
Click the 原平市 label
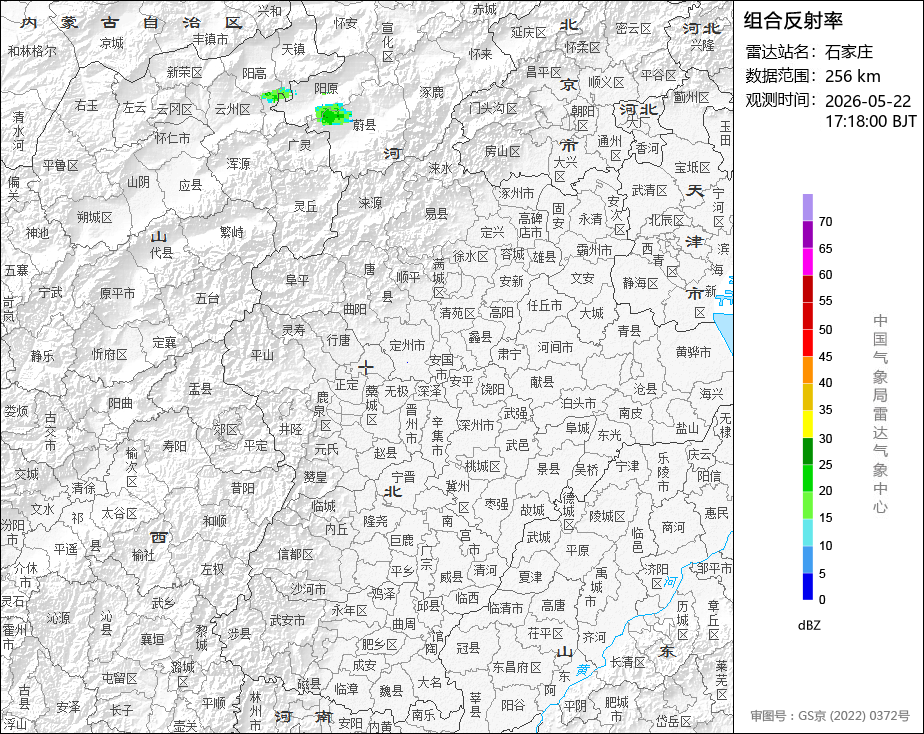pyautogui.click(x=117, y=293)
